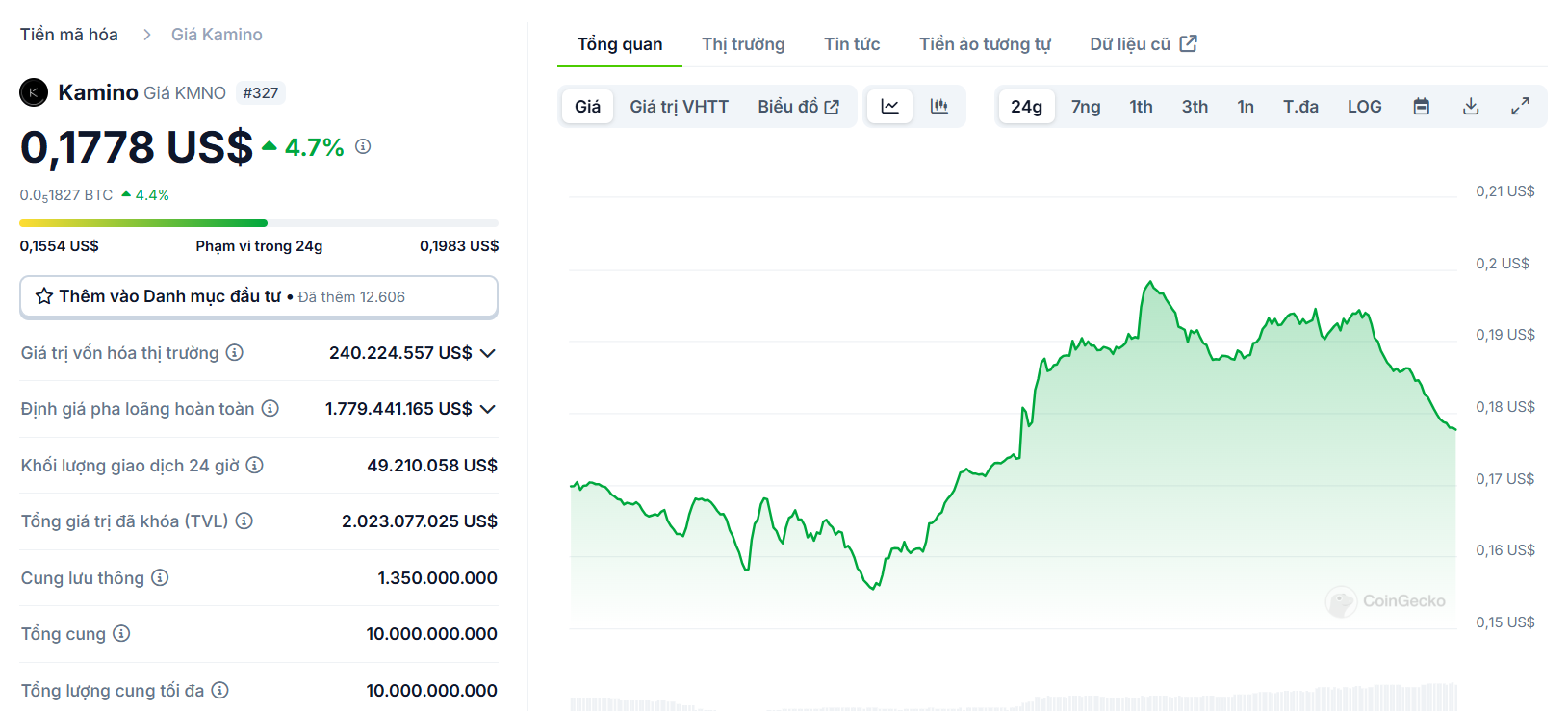
Task: Click the star icon in portfolio button
Action: click(x=44, y=296)
